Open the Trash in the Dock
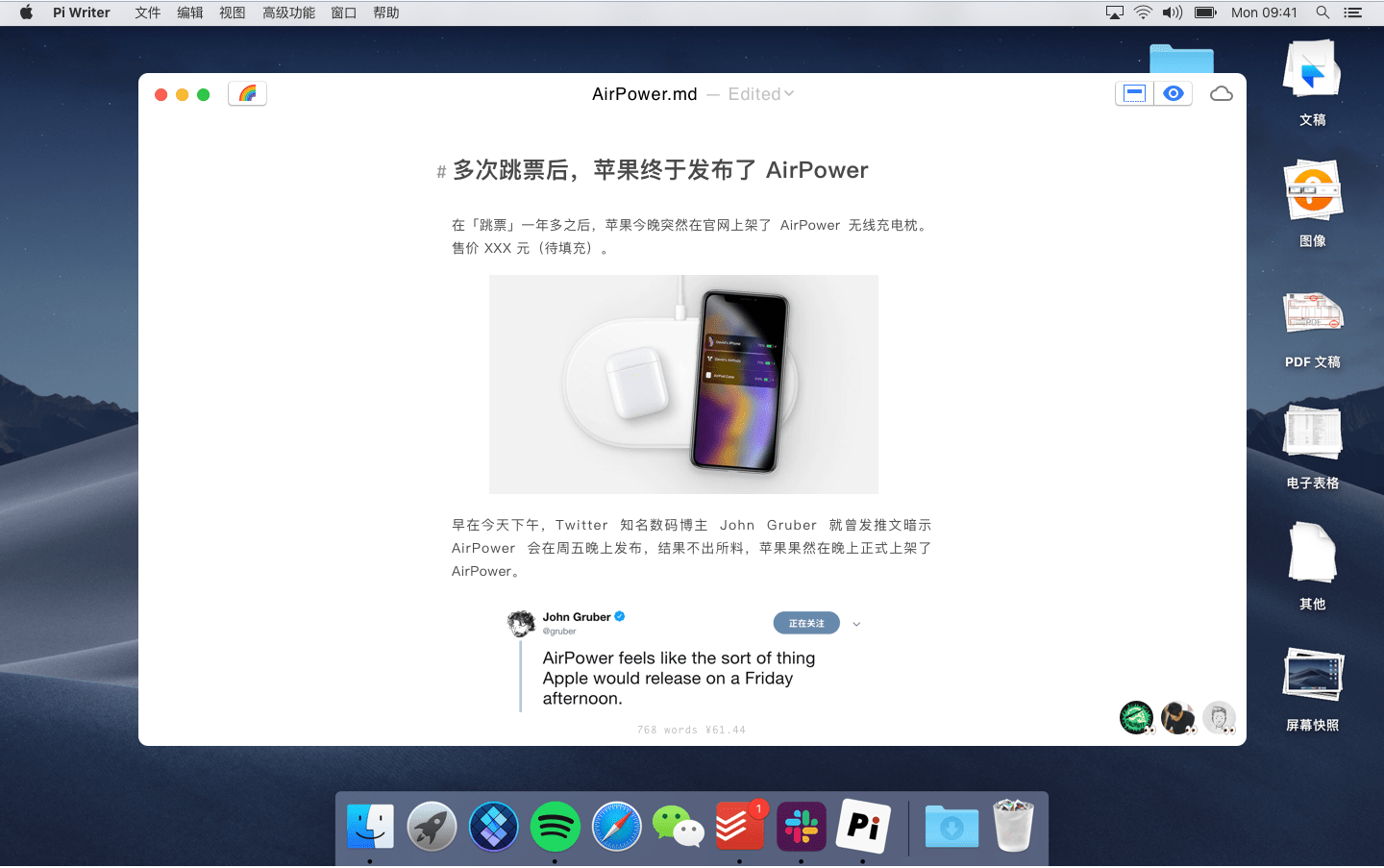The height and width of the screenshot is (868, 1384). [1013, 826]
